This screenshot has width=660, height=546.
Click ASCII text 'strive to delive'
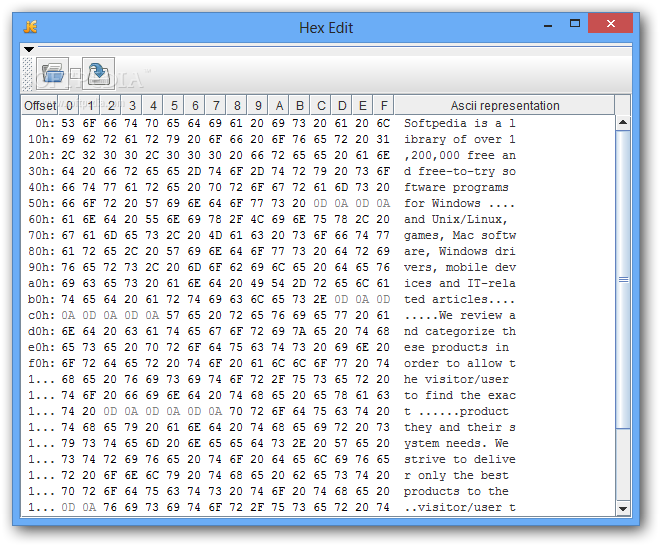pos(460,459)
